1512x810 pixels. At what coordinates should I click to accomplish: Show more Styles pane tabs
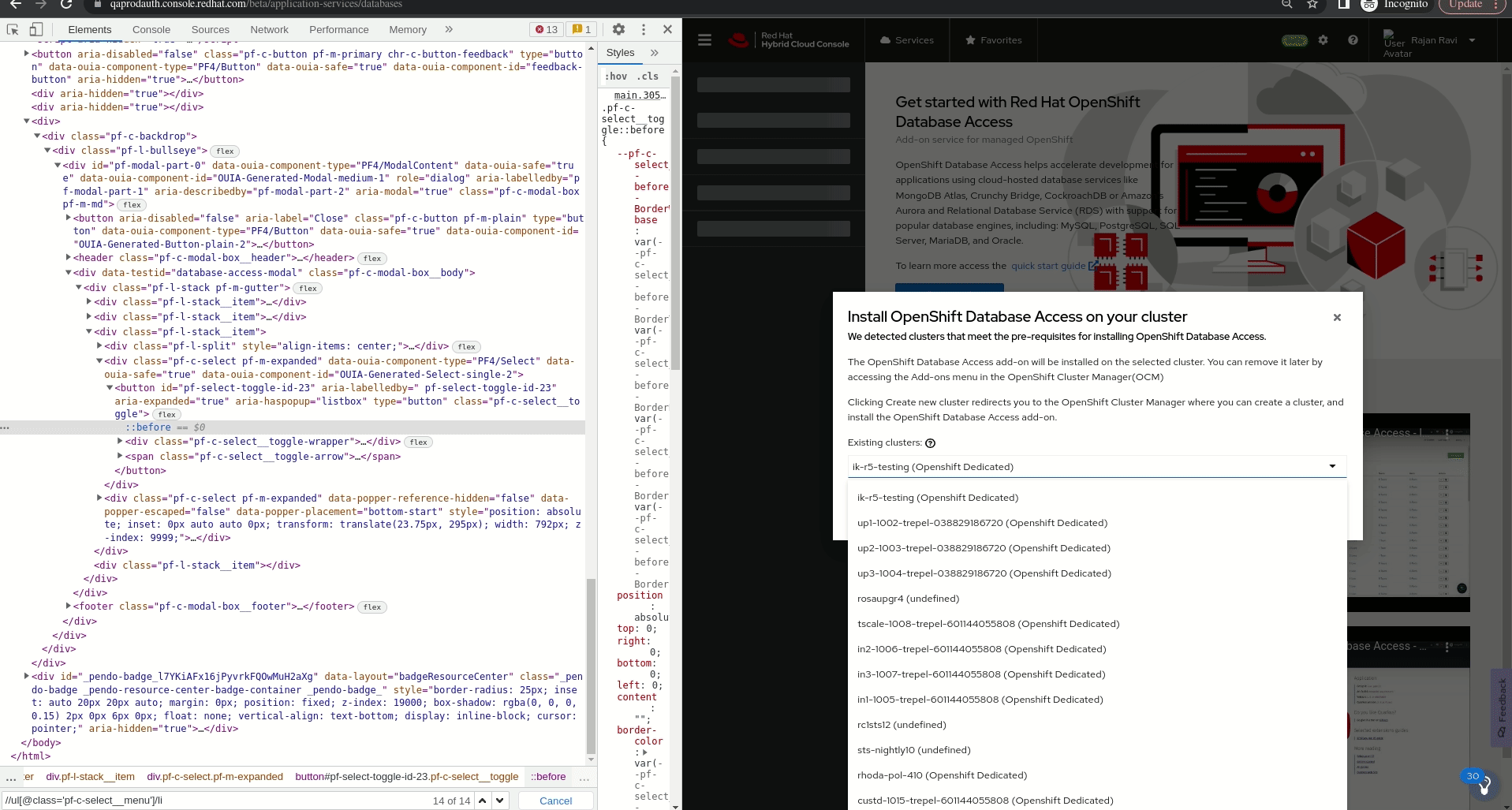[654, 53]
